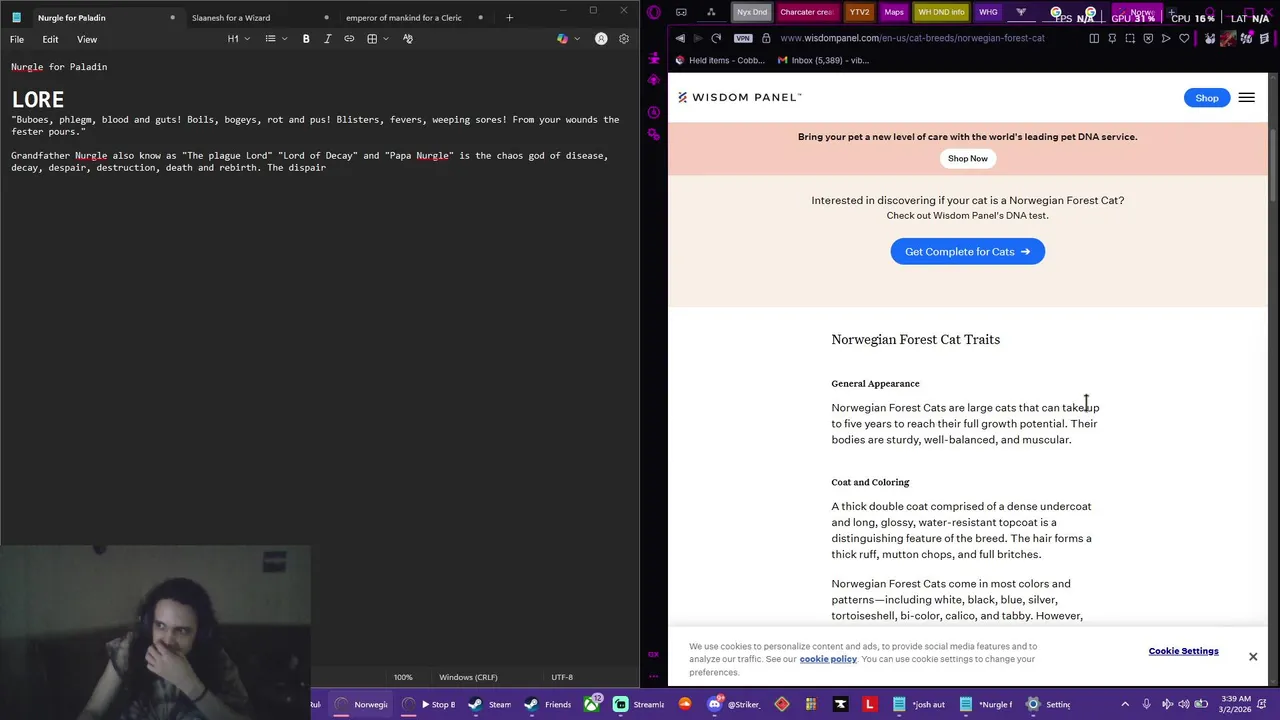Open the Gmail Inbox bookmark
The width and height of the screenshot is (1280, 720).
(824, 60)
